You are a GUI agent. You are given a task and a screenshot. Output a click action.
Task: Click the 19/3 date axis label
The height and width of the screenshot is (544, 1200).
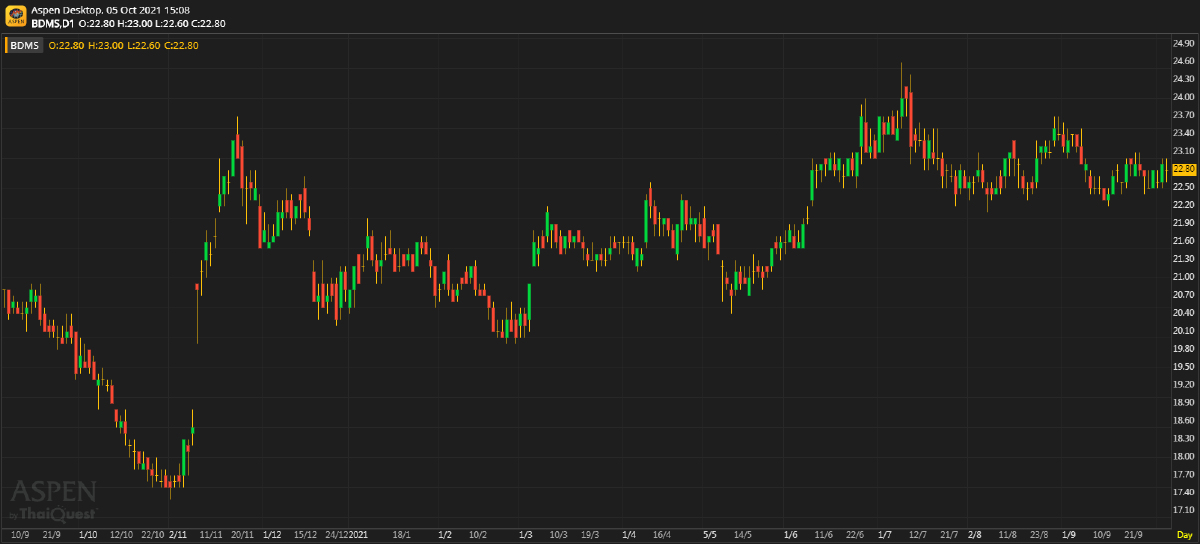click(x=590, y=535)
